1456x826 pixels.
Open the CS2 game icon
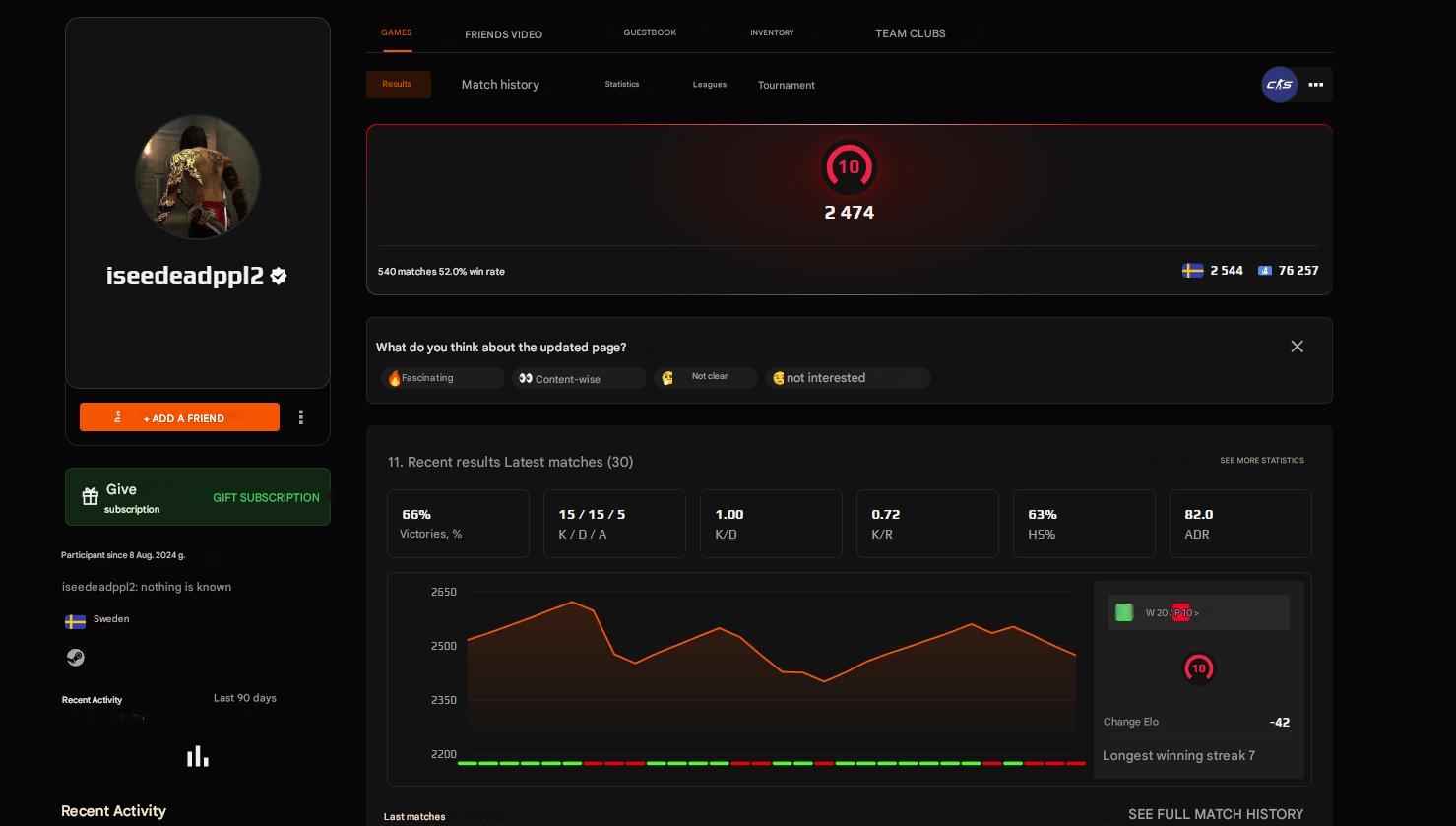pyautogui.click(x=1279, y=85)
